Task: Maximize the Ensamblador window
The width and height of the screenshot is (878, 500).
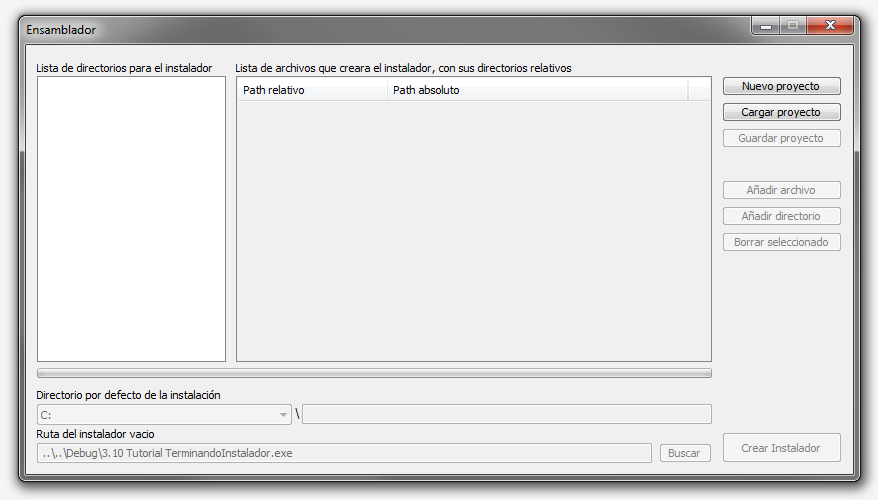Action: click(793, 27)
